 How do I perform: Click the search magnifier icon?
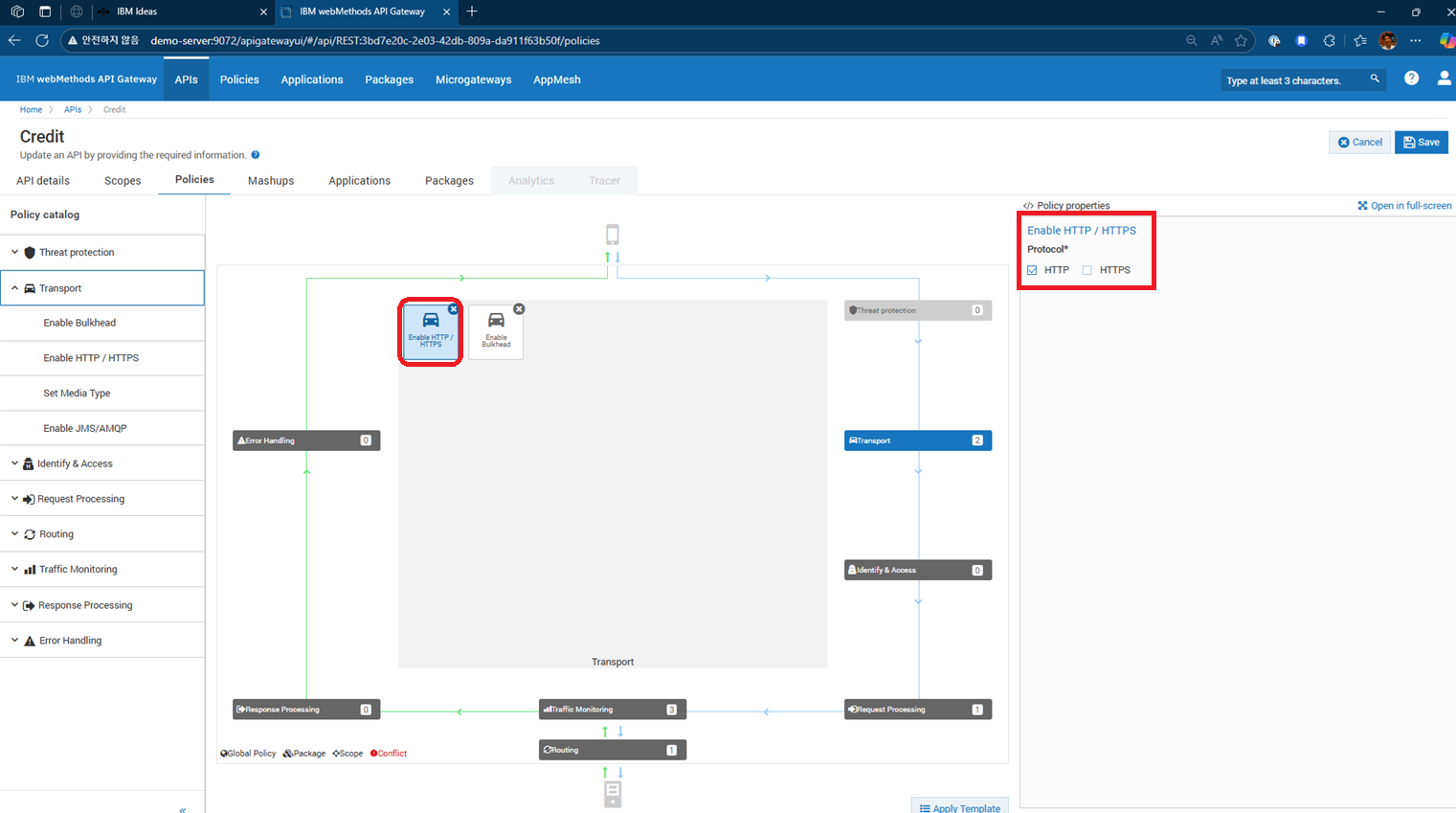coord(1375,79)
